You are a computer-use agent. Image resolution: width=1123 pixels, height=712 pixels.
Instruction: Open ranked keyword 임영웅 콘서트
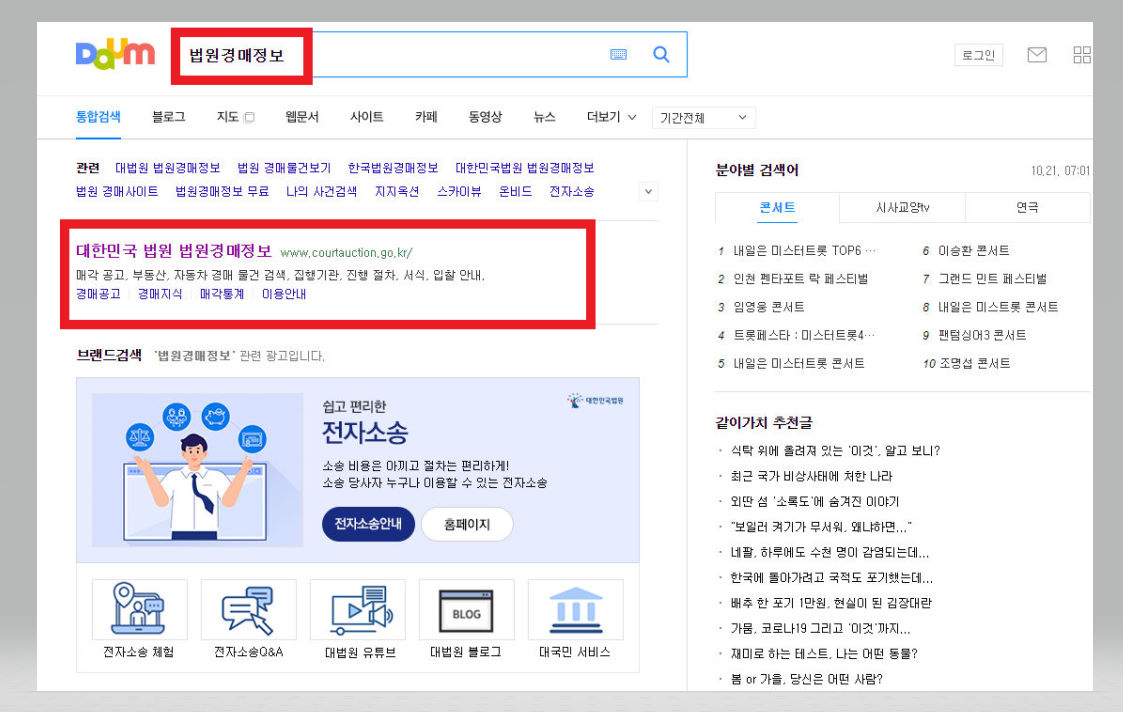tap(768, 307)
